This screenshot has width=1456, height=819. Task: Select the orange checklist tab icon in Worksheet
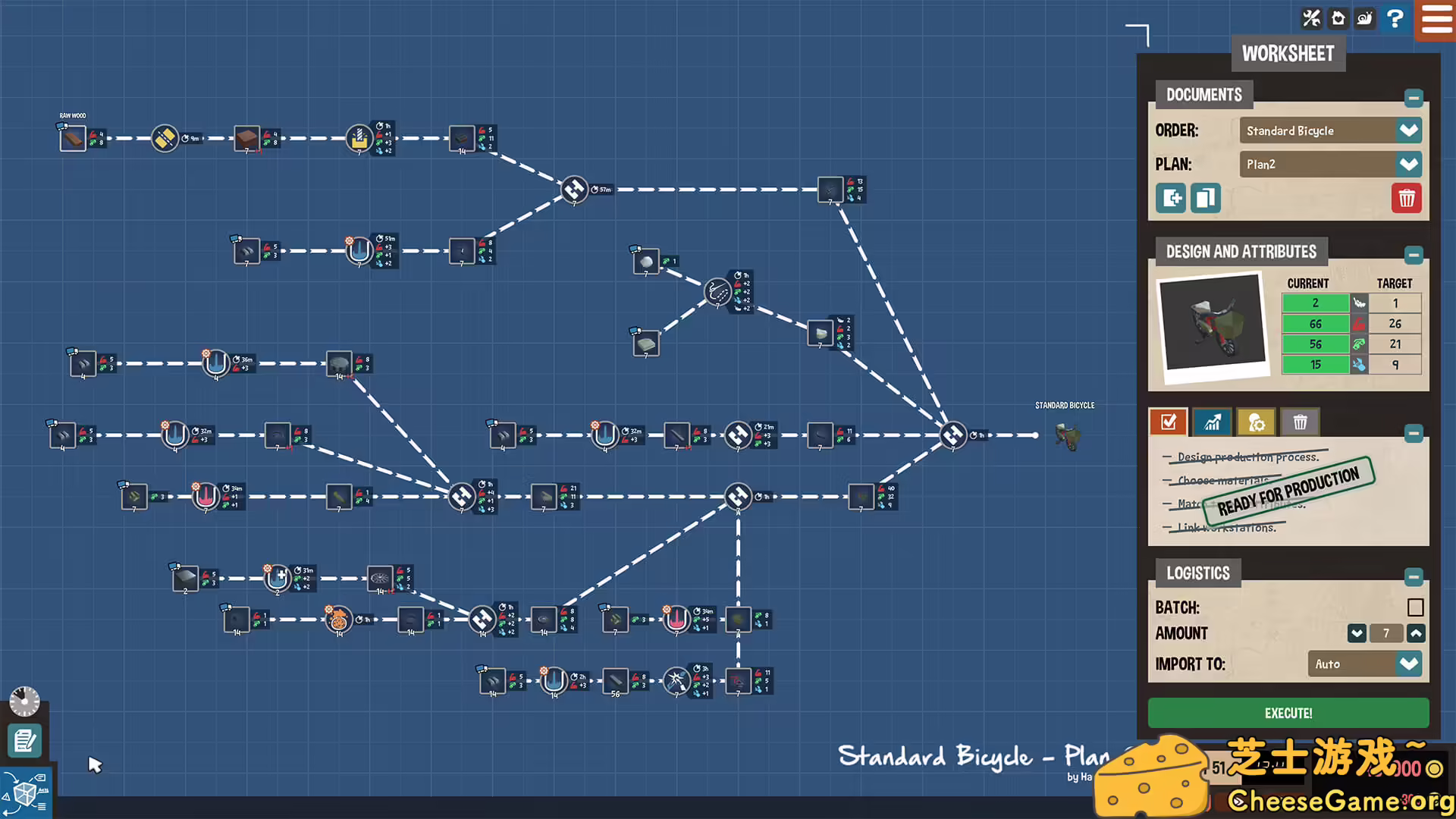1168,422
